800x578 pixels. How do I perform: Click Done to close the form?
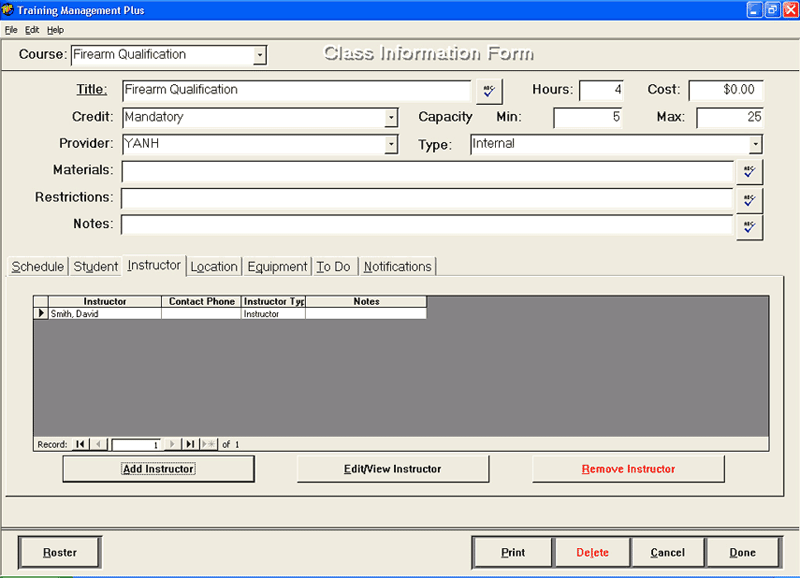743,551
